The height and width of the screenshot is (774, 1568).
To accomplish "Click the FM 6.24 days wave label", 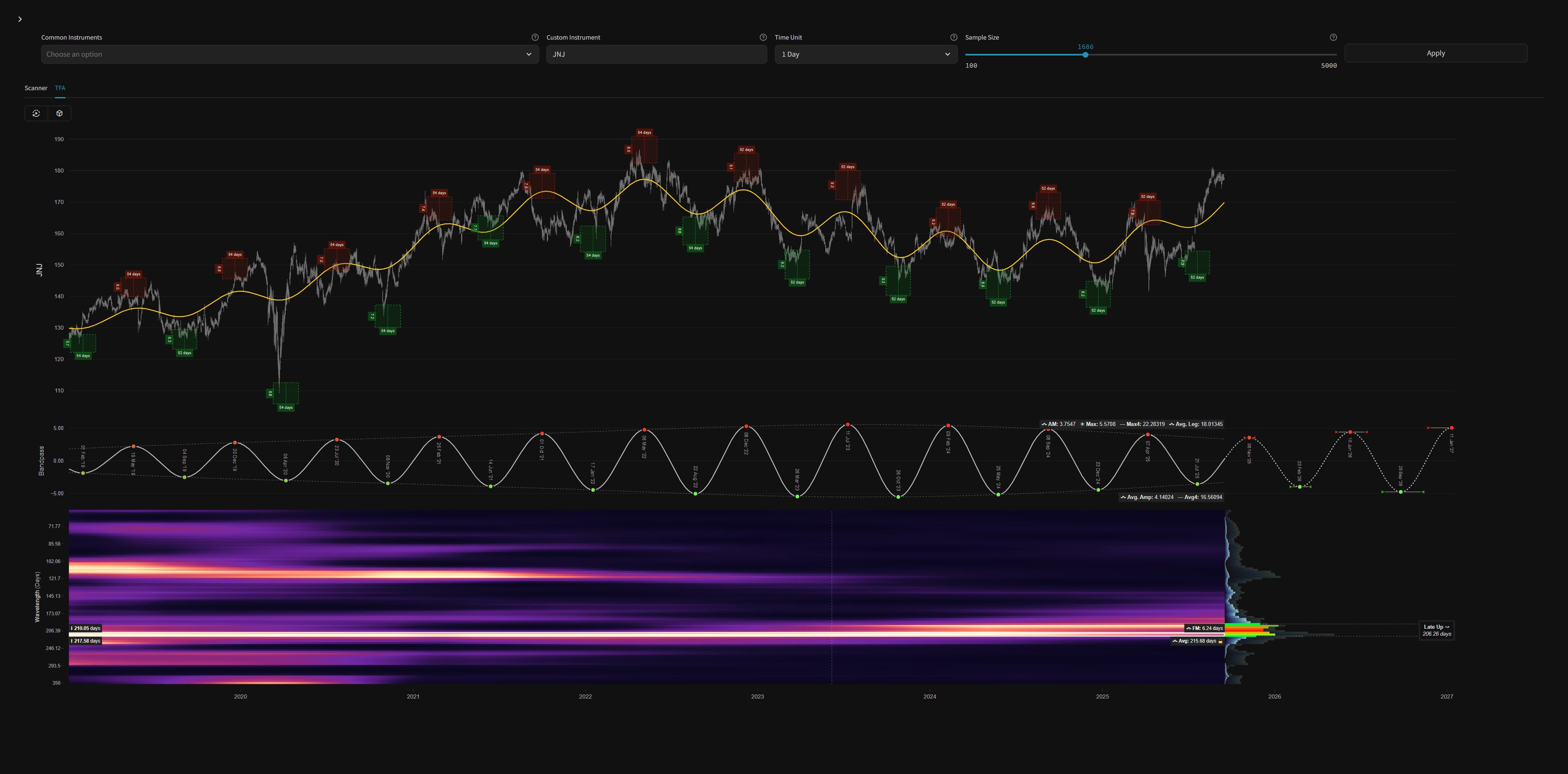I will coord(1205,628).
